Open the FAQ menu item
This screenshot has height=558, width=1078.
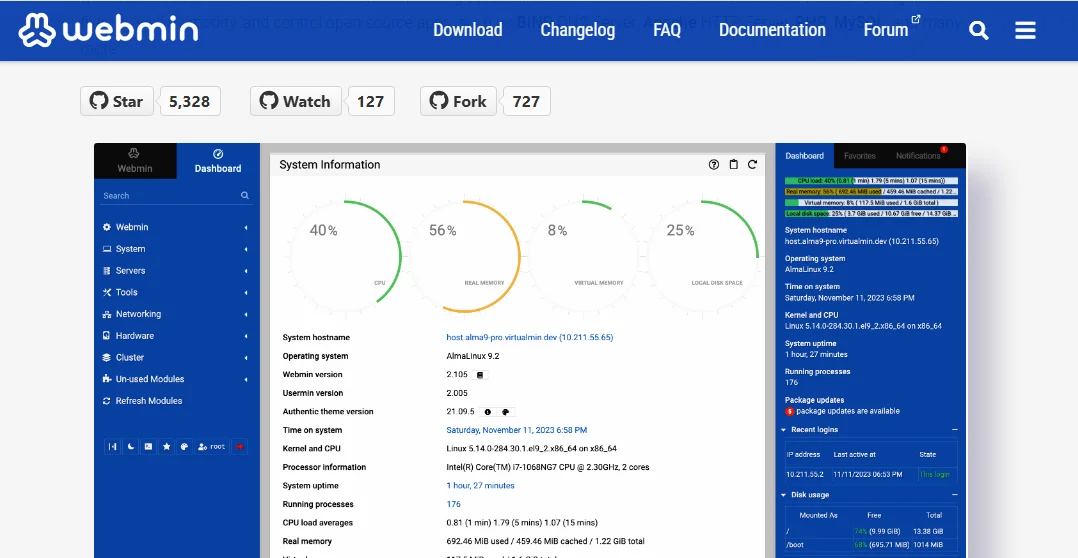[x=667, y=30]
